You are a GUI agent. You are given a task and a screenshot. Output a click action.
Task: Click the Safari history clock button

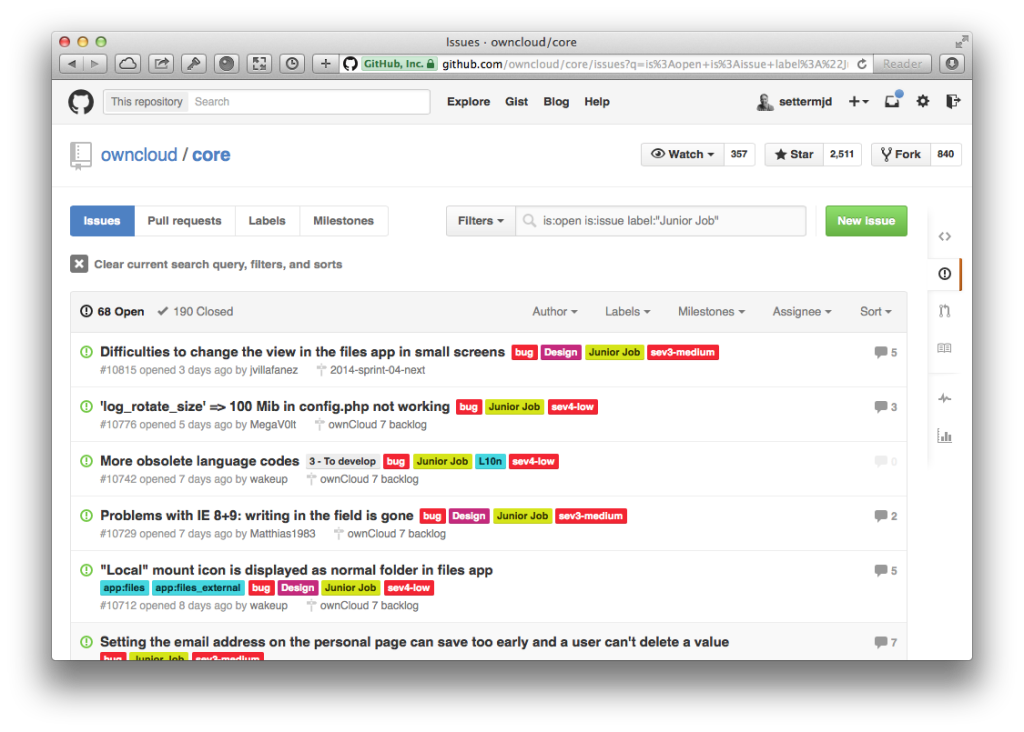point(292,63)
